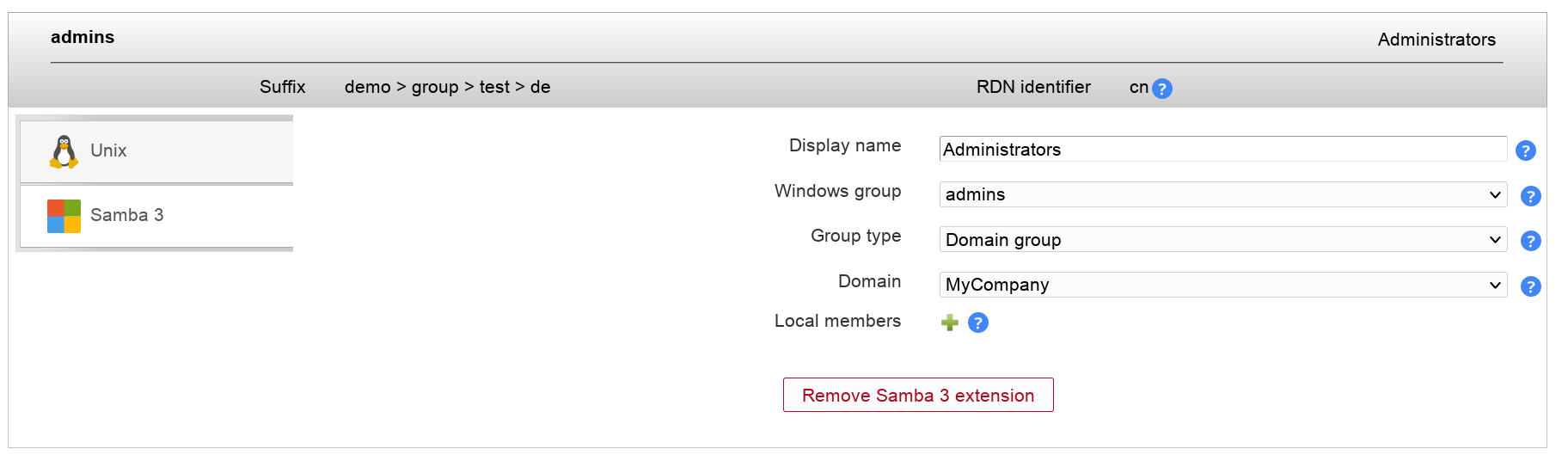Add local members with green plus
This screenshot has width=1568, height=467.
tap(949, 323)
